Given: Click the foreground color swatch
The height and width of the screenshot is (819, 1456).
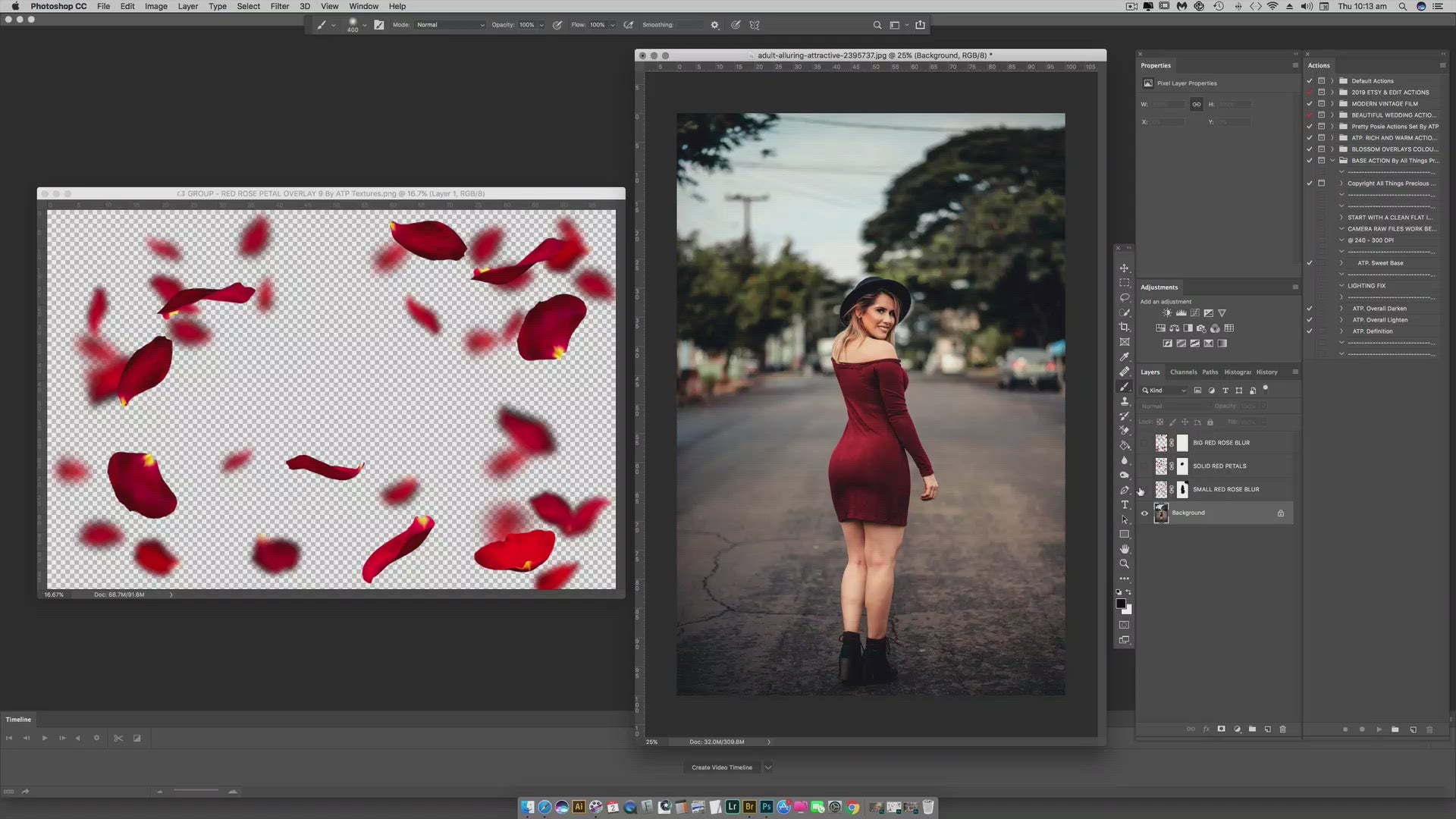Looking at the screenshot, I should [x=1122, y=603].
